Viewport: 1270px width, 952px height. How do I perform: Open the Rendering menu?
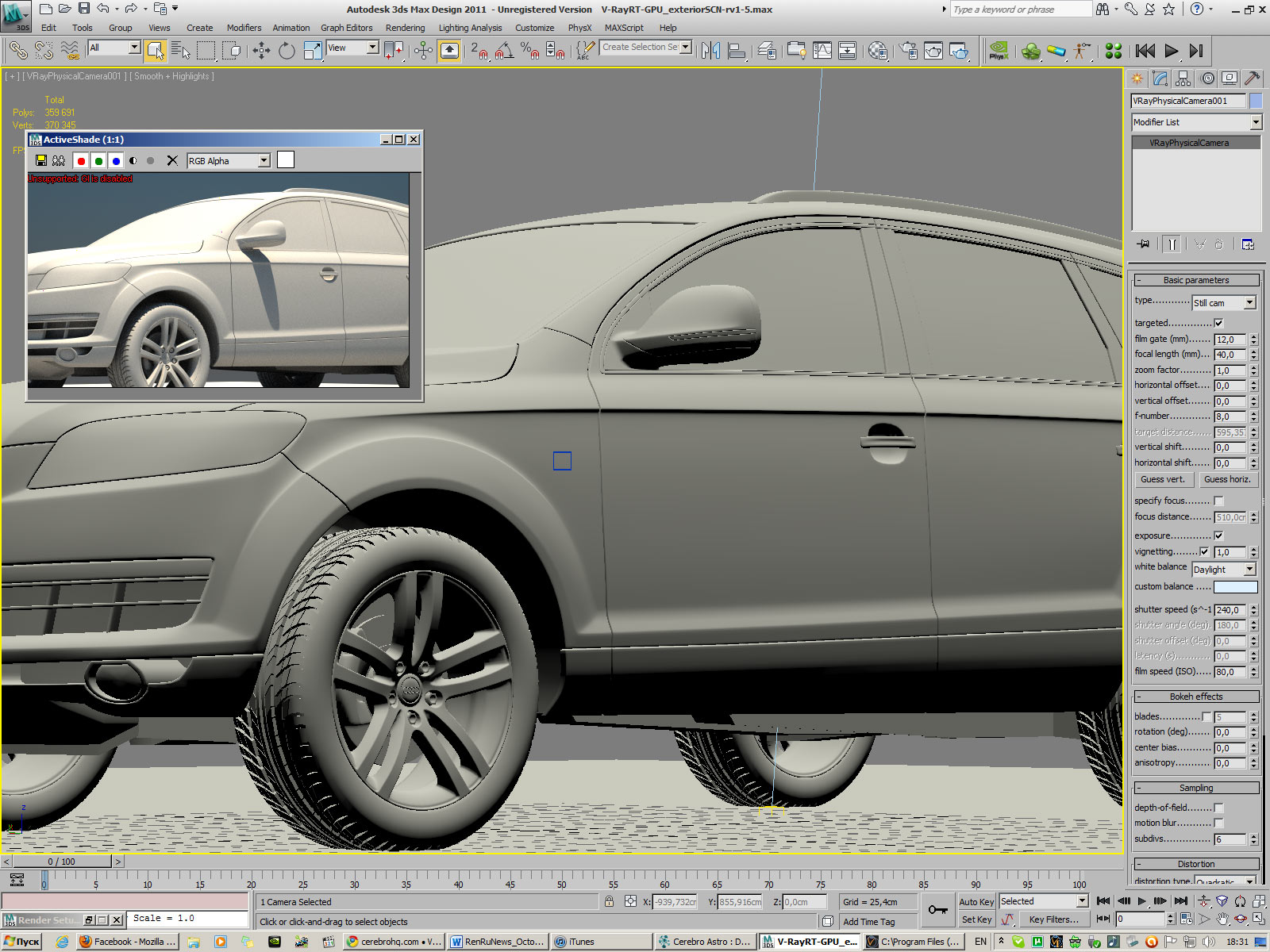[405, 28]
